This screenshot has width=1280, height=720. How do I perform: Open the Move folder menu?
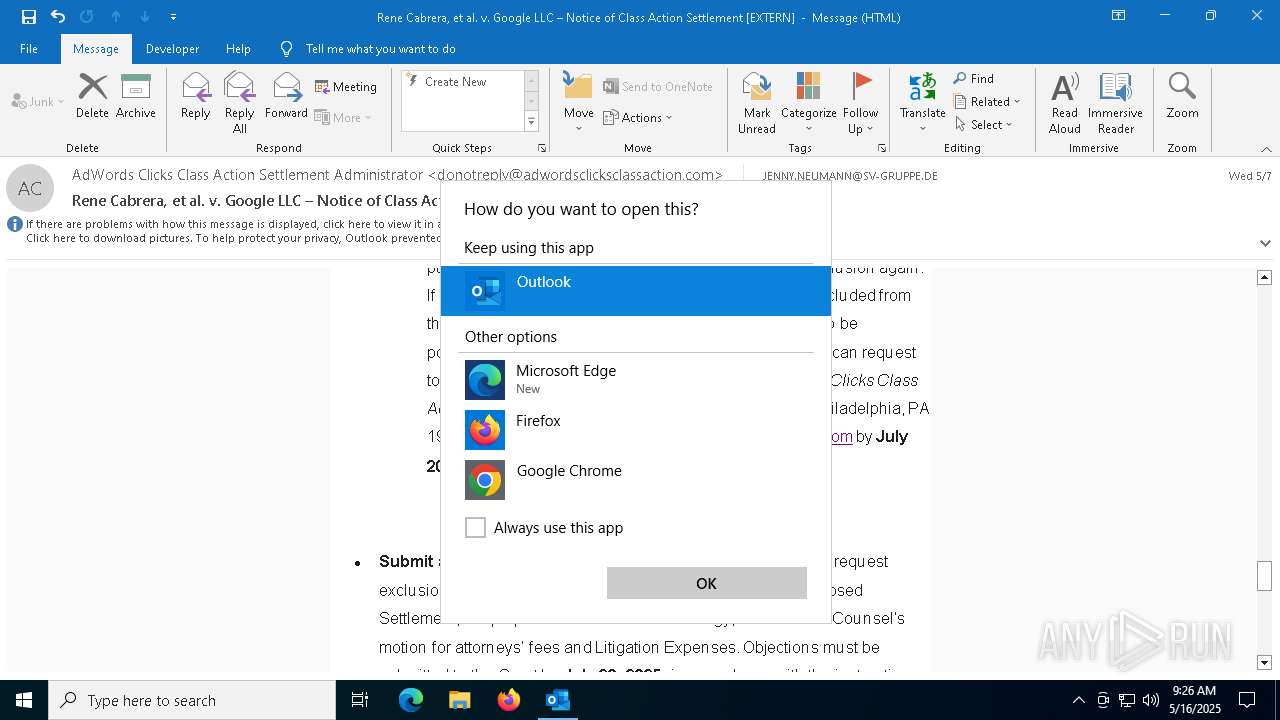(x=579, y=102)
